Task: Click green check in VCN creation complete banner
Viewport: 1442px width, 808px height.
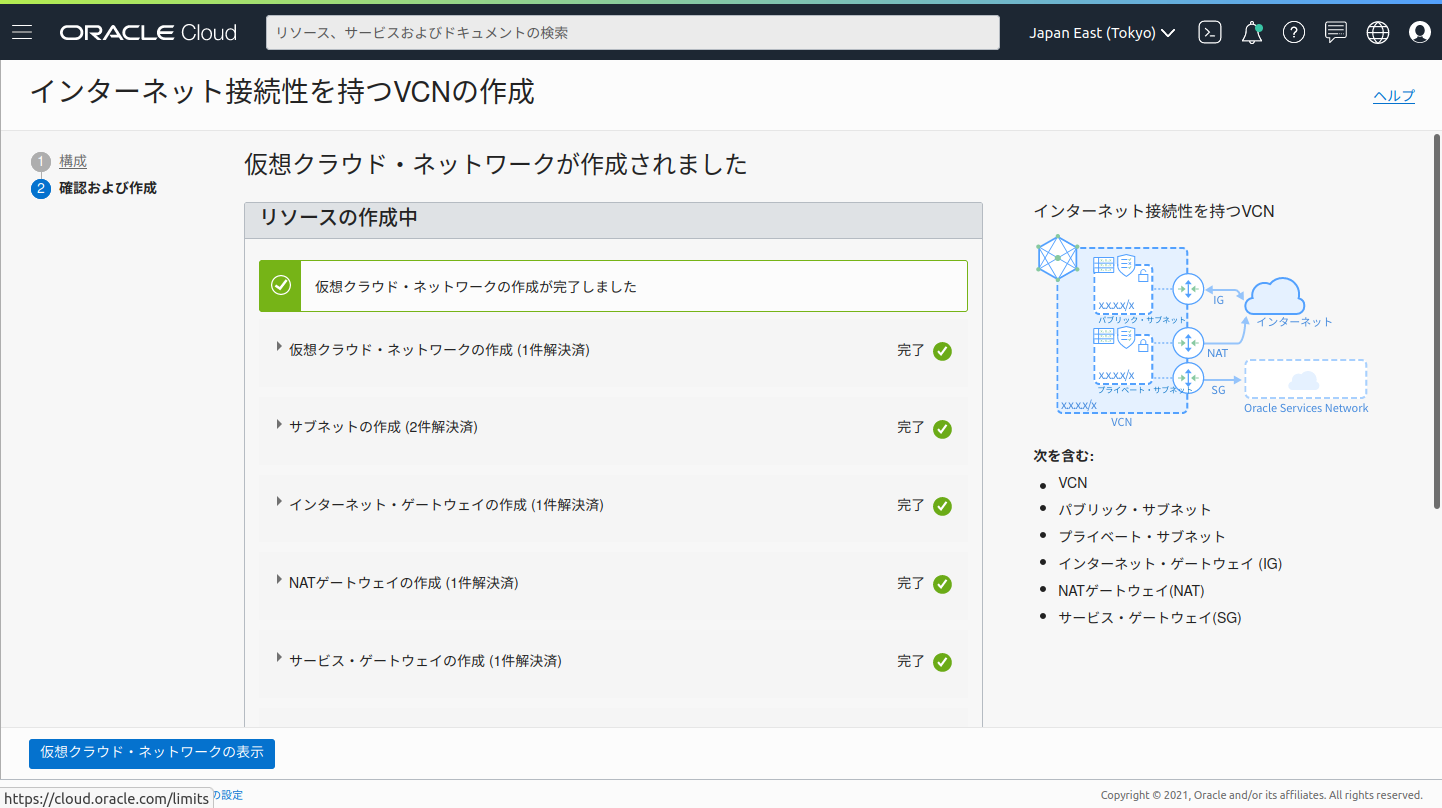Action: pyautogui.click(x=281, y=286)
